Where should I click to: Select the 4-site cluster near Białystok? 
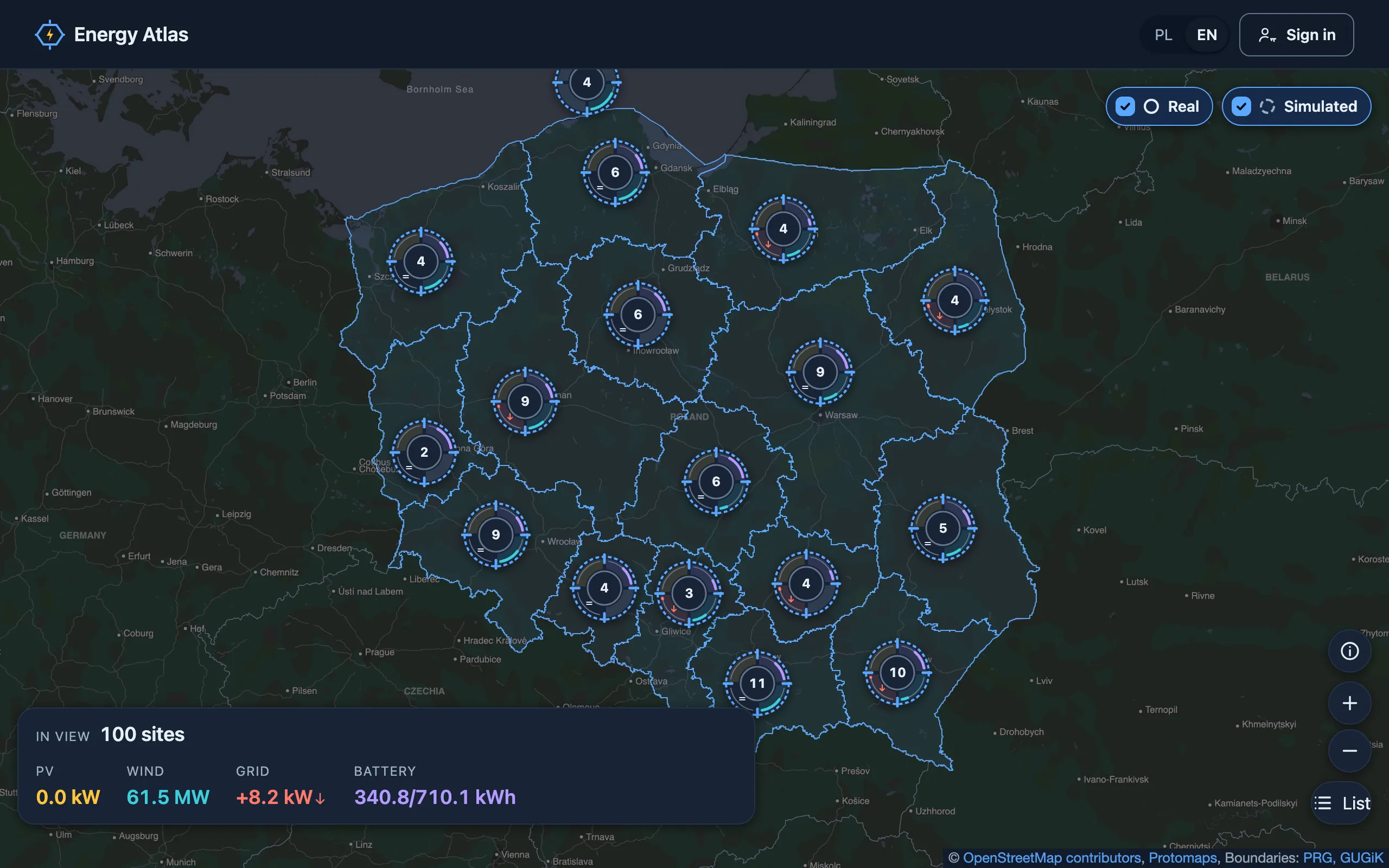pyautogui.click(x=954, y=300)
